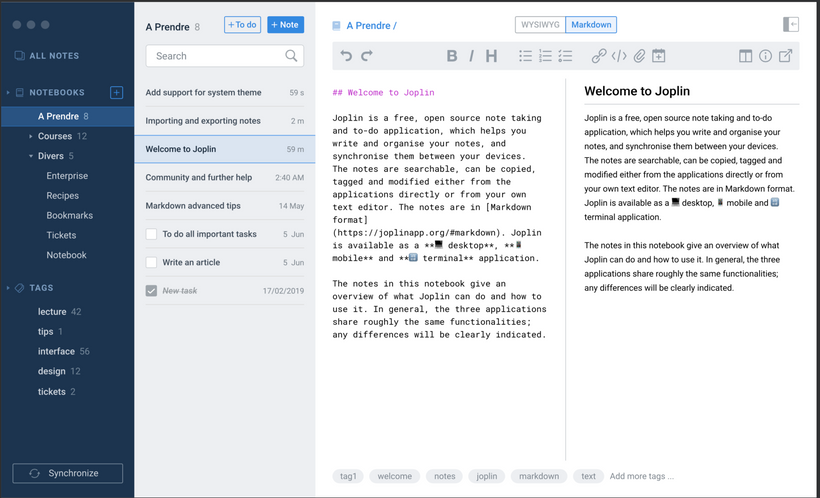Open the Tickets notebook
Screen dimensions: 820x498
tap(61, 235)
